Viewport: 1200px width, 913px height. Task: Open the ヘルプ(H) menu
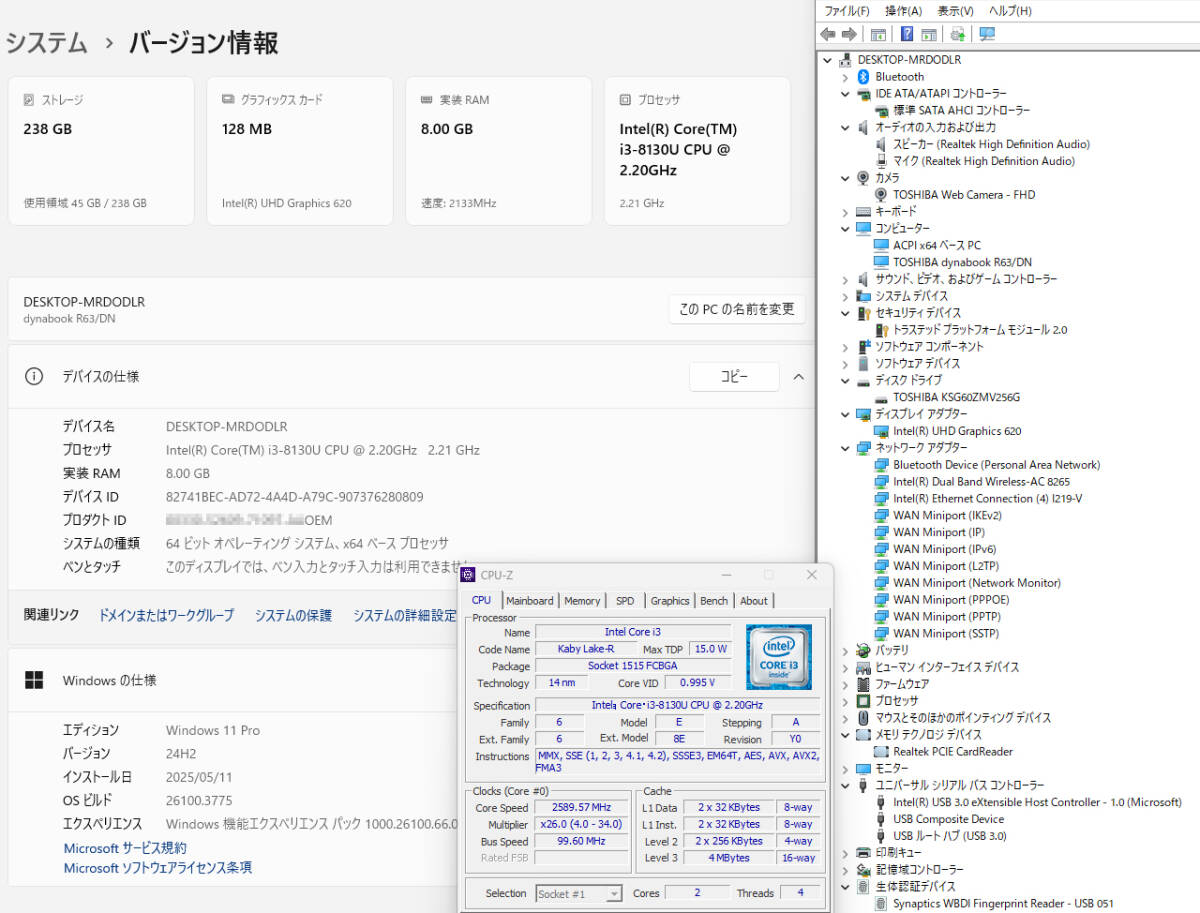pyautogui.click(x=1010, y=11)
